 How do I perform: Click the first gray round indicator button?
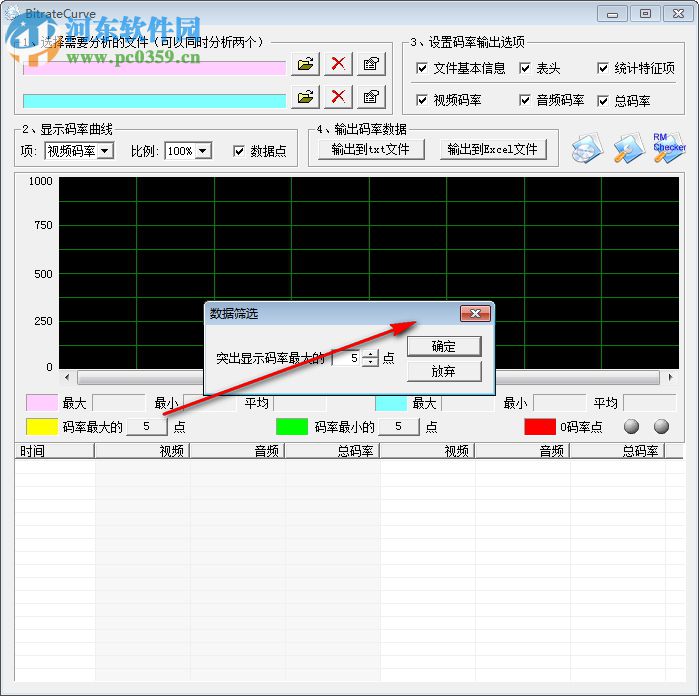coord(631,427)
